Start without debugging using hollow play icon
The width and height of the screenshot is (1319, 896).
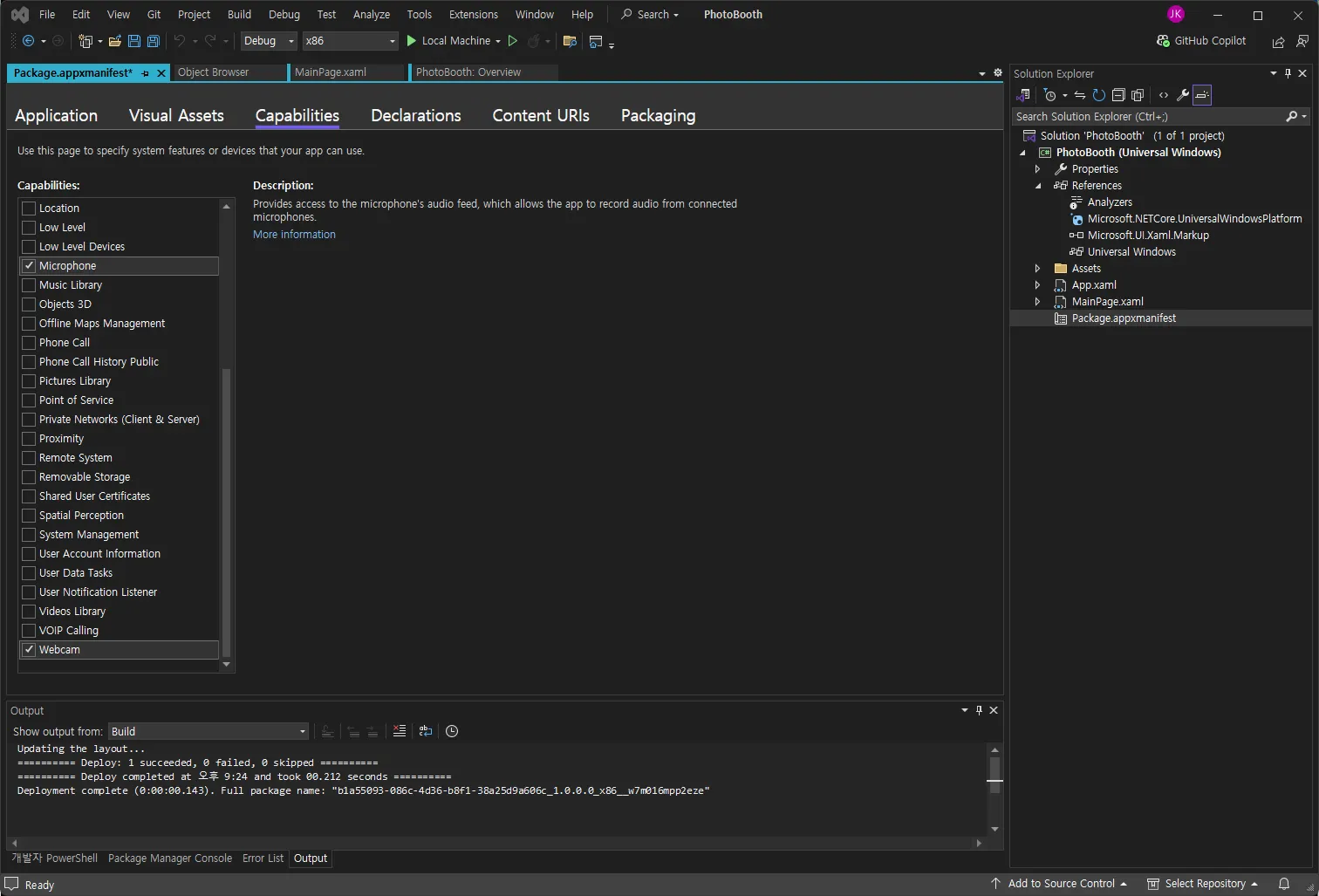[x=513, y=41]
